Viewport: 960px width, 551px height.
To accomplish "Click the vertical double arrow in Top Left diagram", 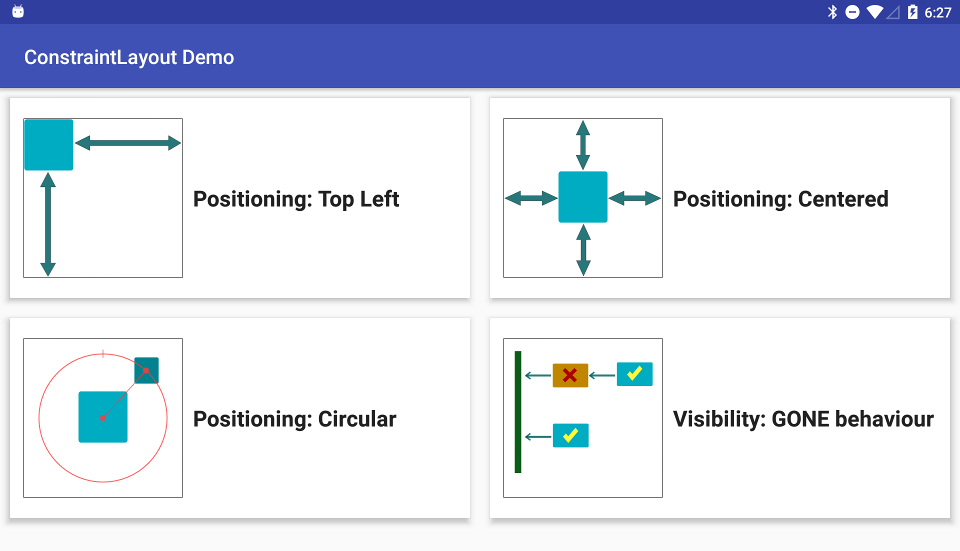I will click(x=47, y=224).
